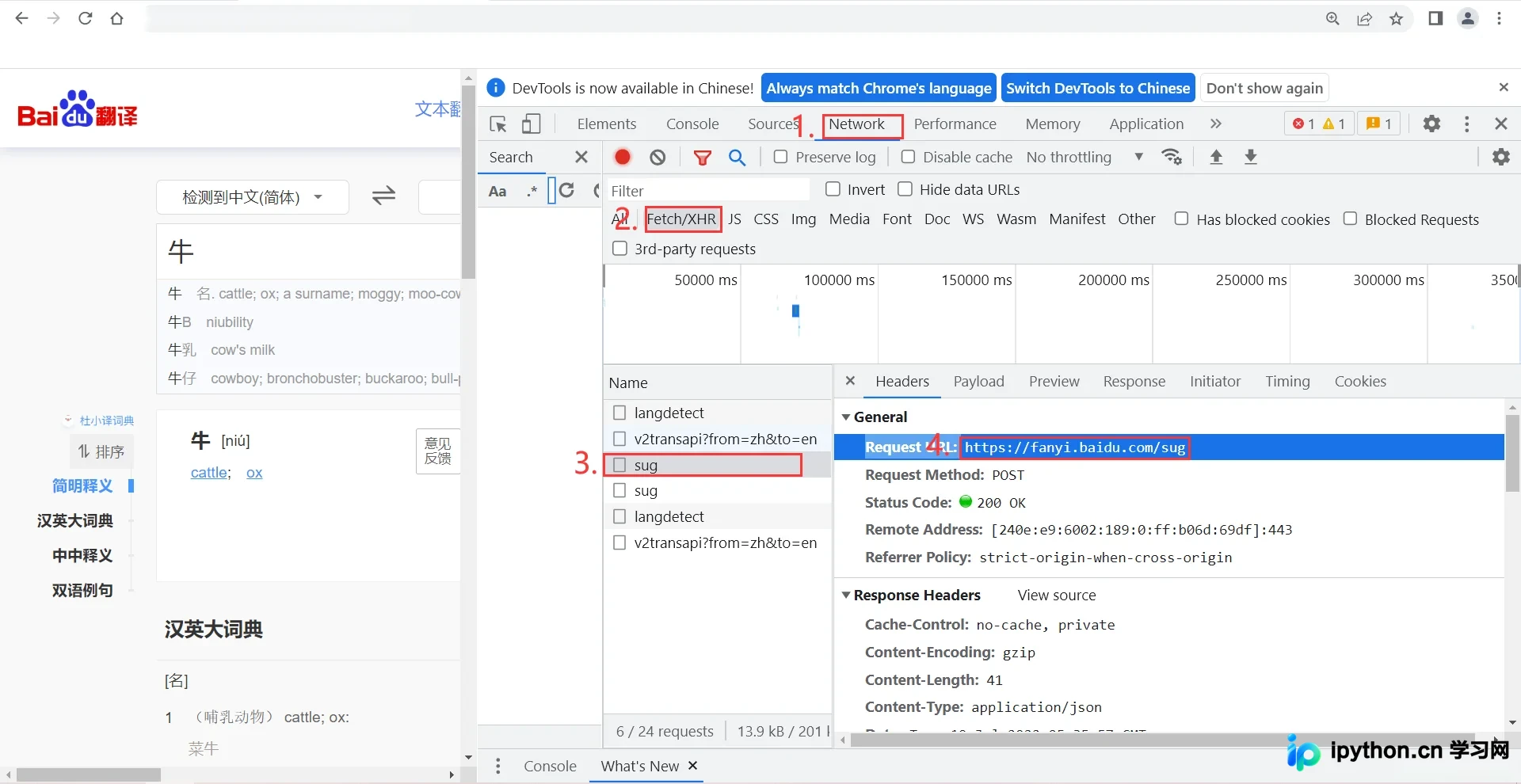
Task: Open network search magnifier icon
Action: 737,158
